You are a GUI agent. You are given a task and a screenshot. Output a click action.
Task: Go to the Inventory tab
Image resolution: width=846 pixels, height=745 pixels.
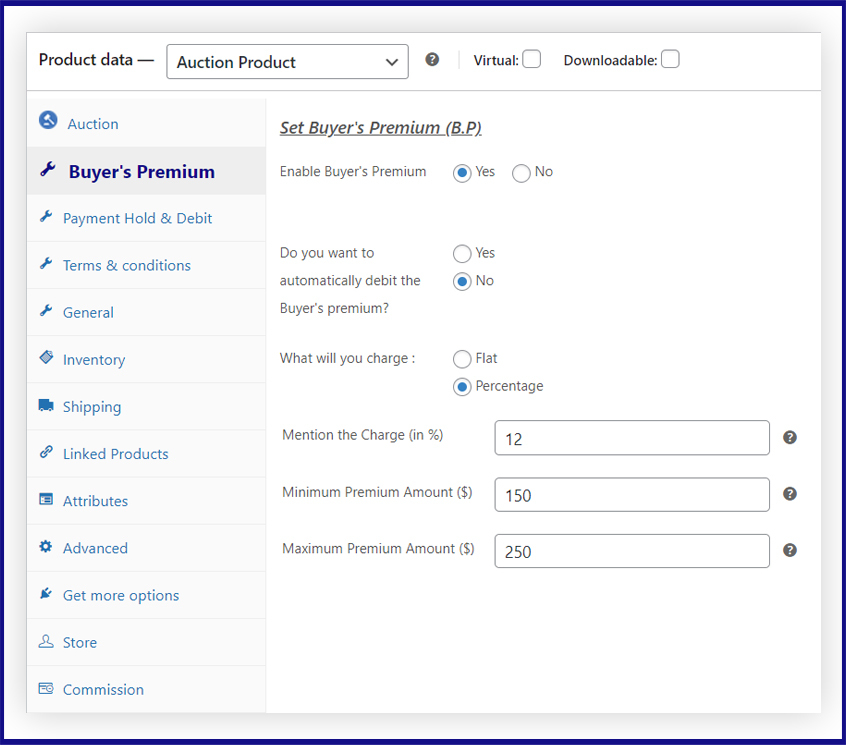coord(146,359)
